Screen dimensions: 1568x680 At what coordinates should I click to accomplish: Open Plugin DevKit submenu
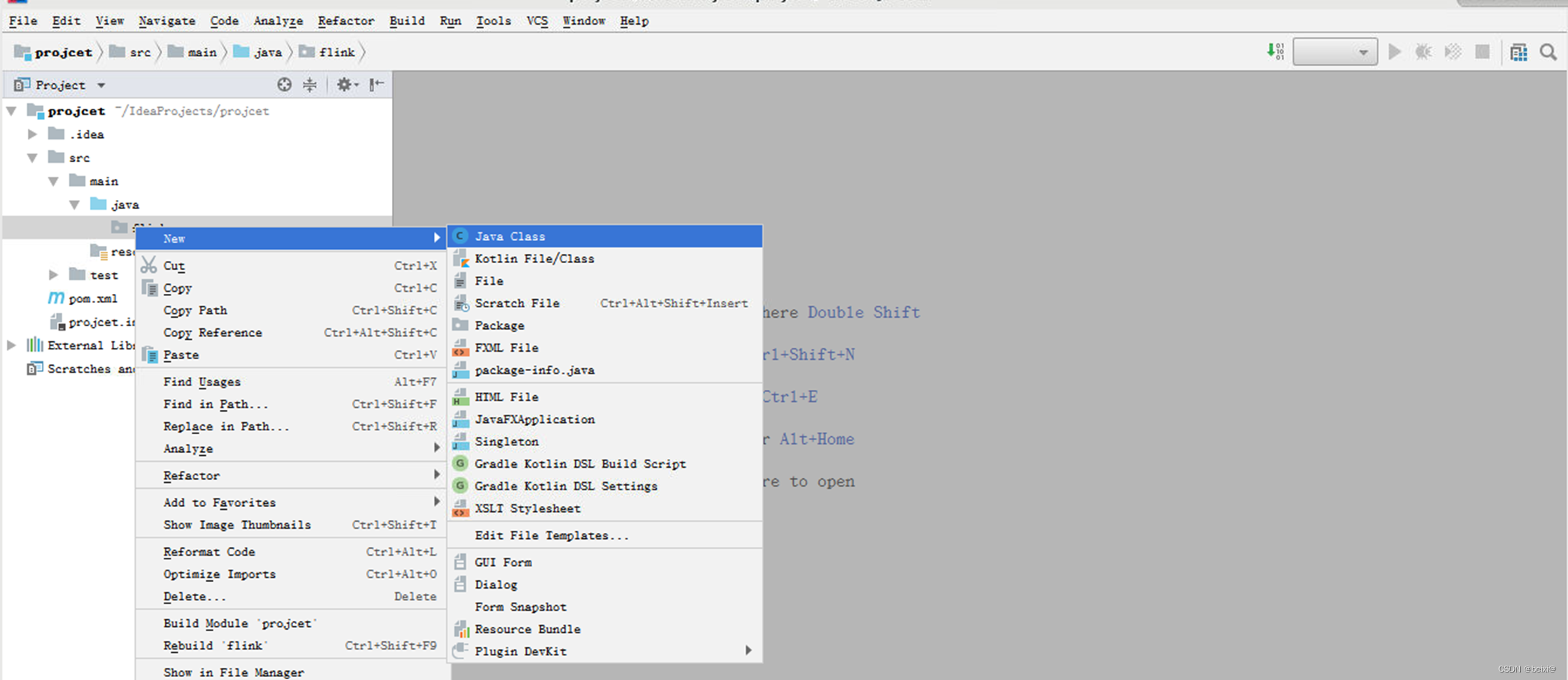point(605,651)
